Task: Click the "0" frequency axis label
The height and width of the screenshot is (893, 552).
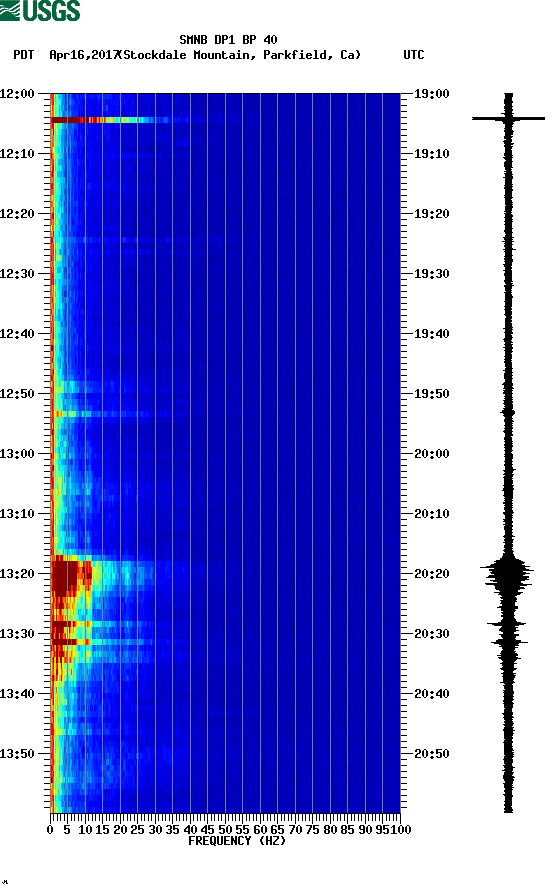Action: pos(50,830)
